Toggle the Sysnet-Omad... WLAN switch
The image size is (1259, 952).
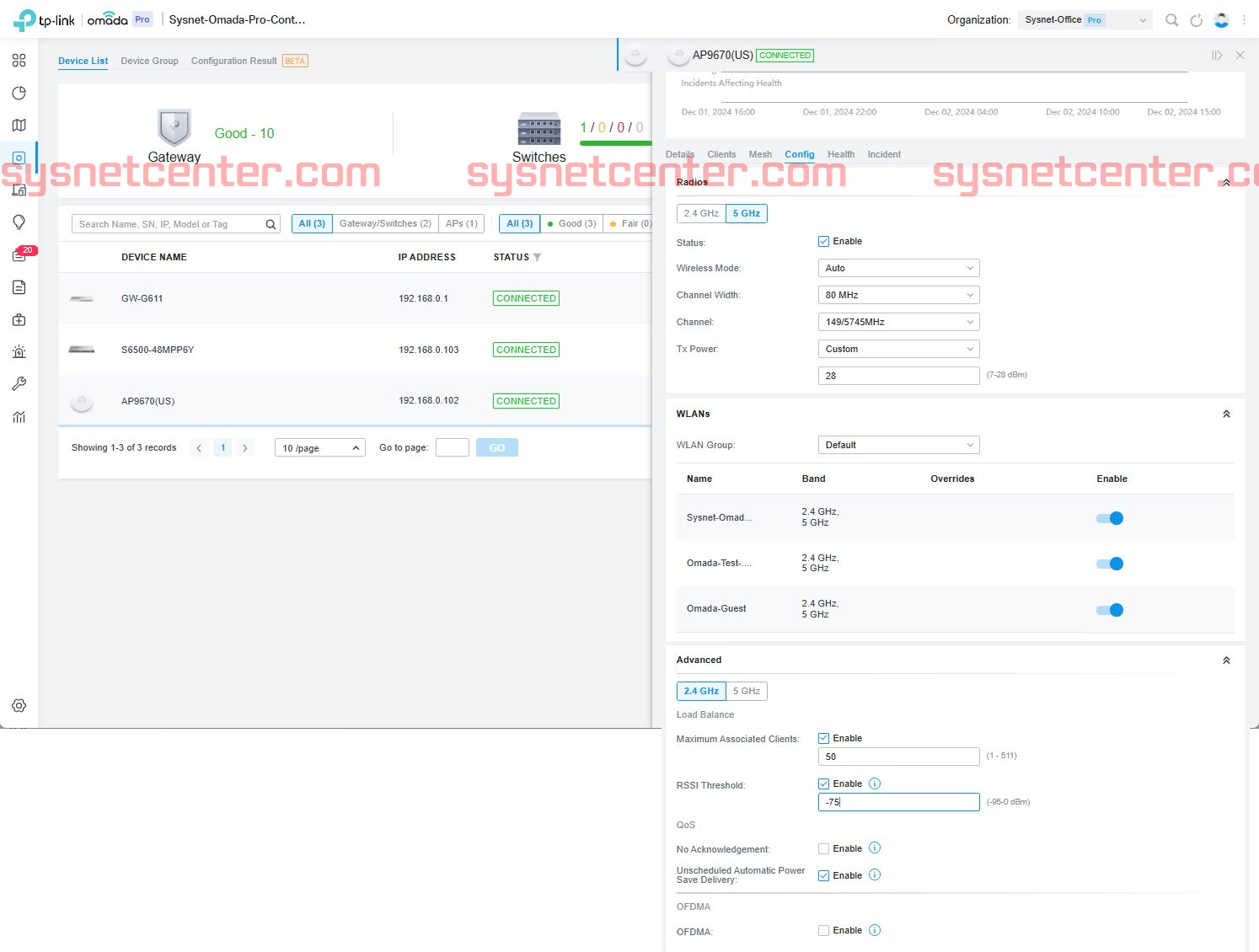coord(1110,518)
